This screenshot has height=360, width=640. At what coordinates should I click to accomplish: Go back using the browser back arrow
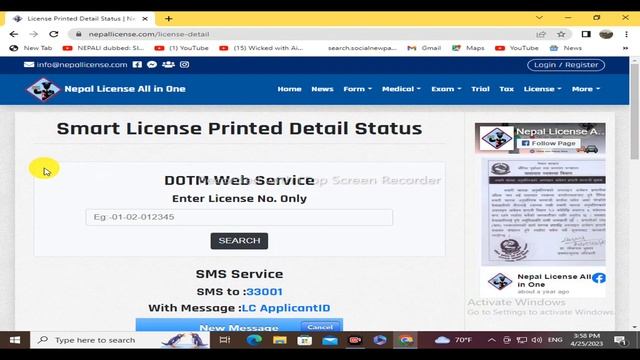13,34
